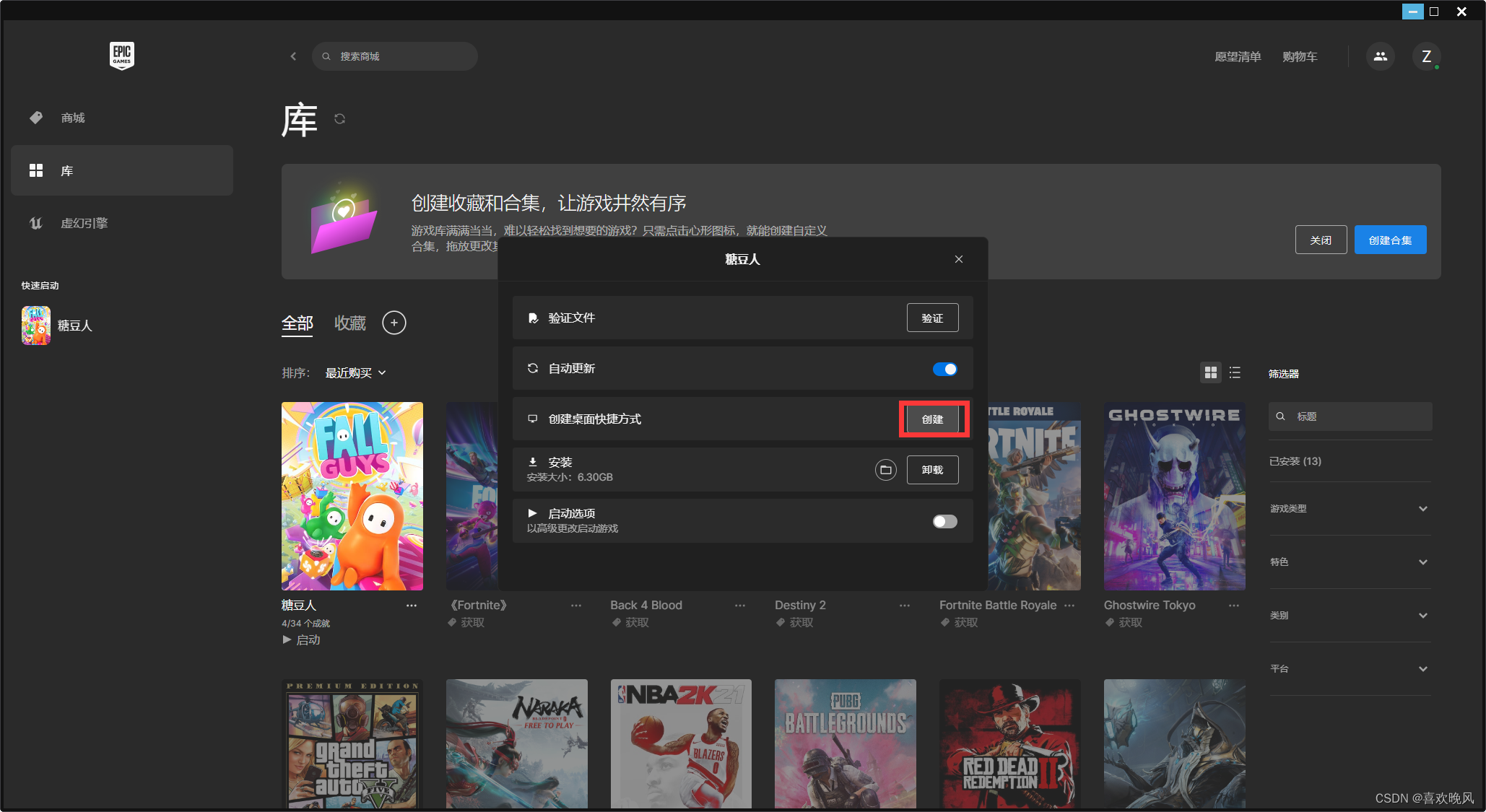Screen dimensions: 1486x812
Task: Open 最近购买 sort order dropdown
Action: pos(355,373)
